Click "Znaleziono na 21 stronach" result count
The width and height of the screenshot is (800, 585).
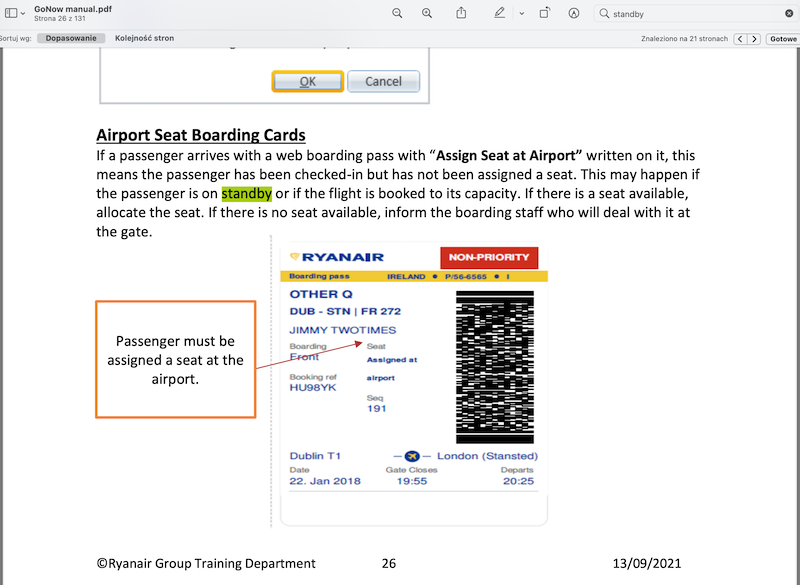[x=684, y=39]
